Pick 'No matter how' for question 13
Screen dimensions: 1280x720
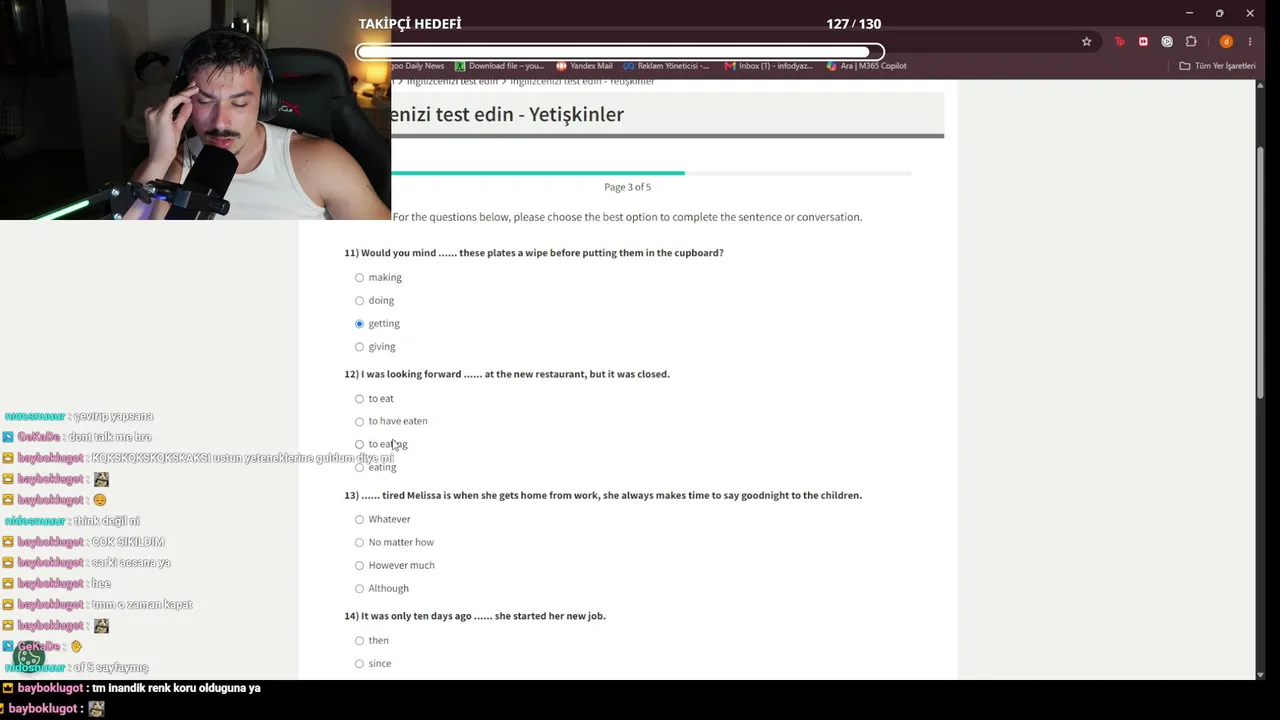click(x=359, y=543)
